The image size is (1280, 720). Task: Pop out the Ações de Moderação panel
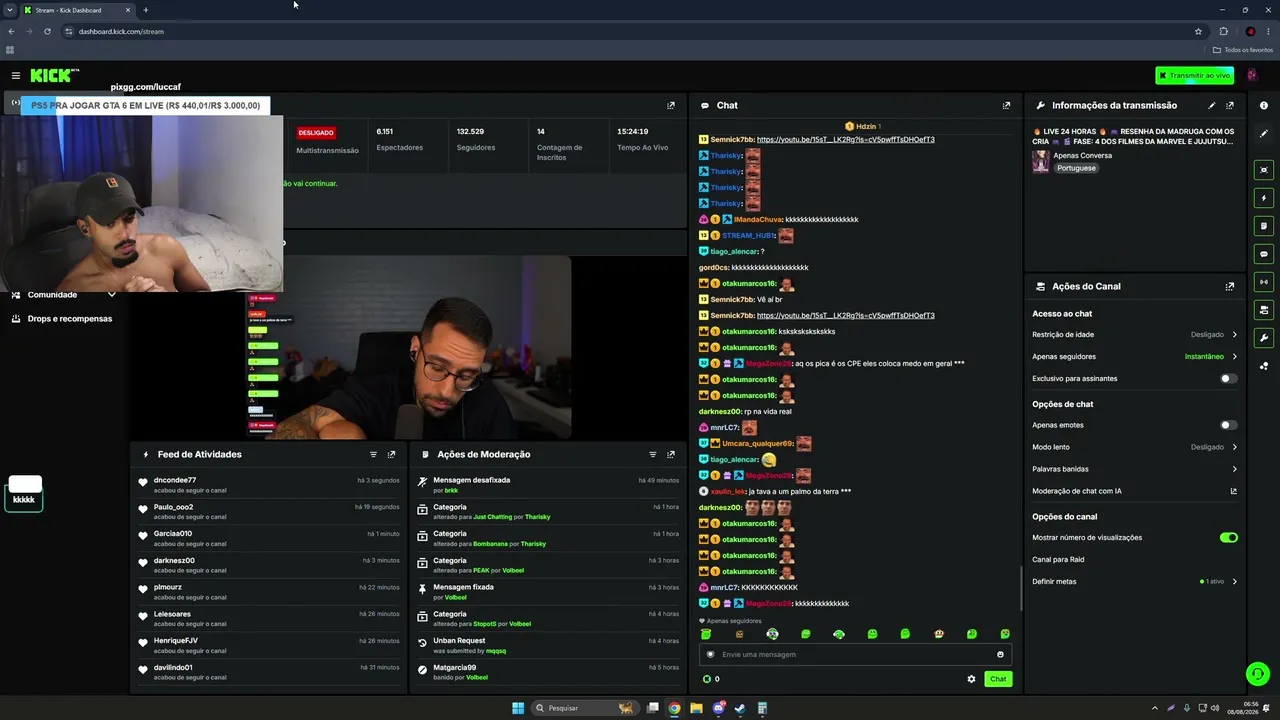(x=671, y=454)
